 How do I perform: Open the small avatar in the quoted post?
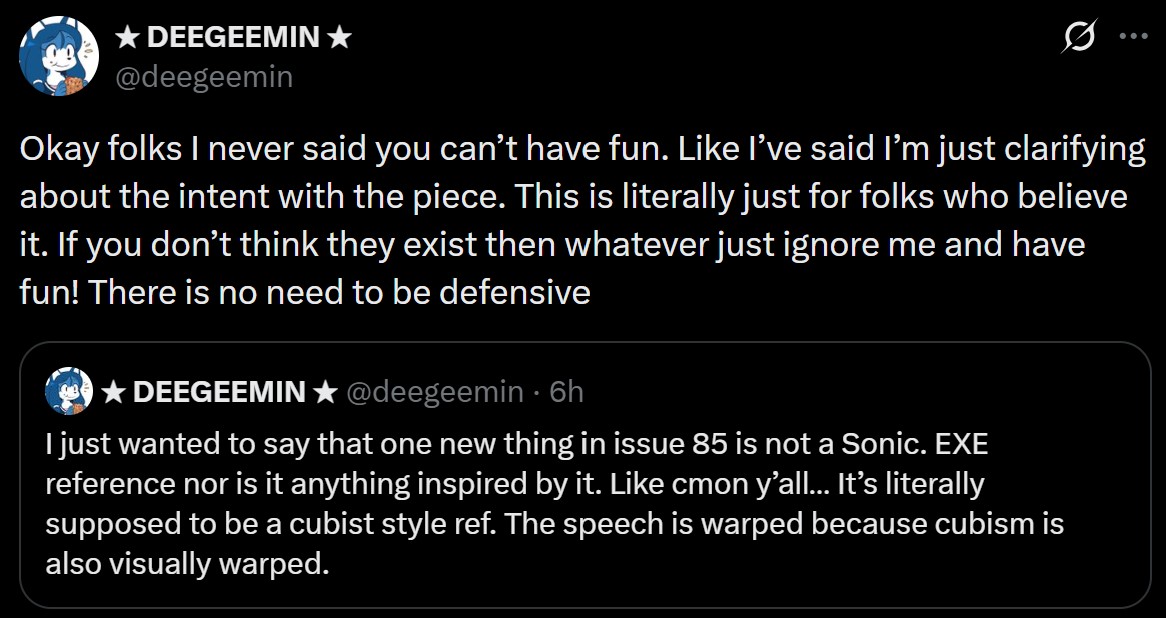69,391
